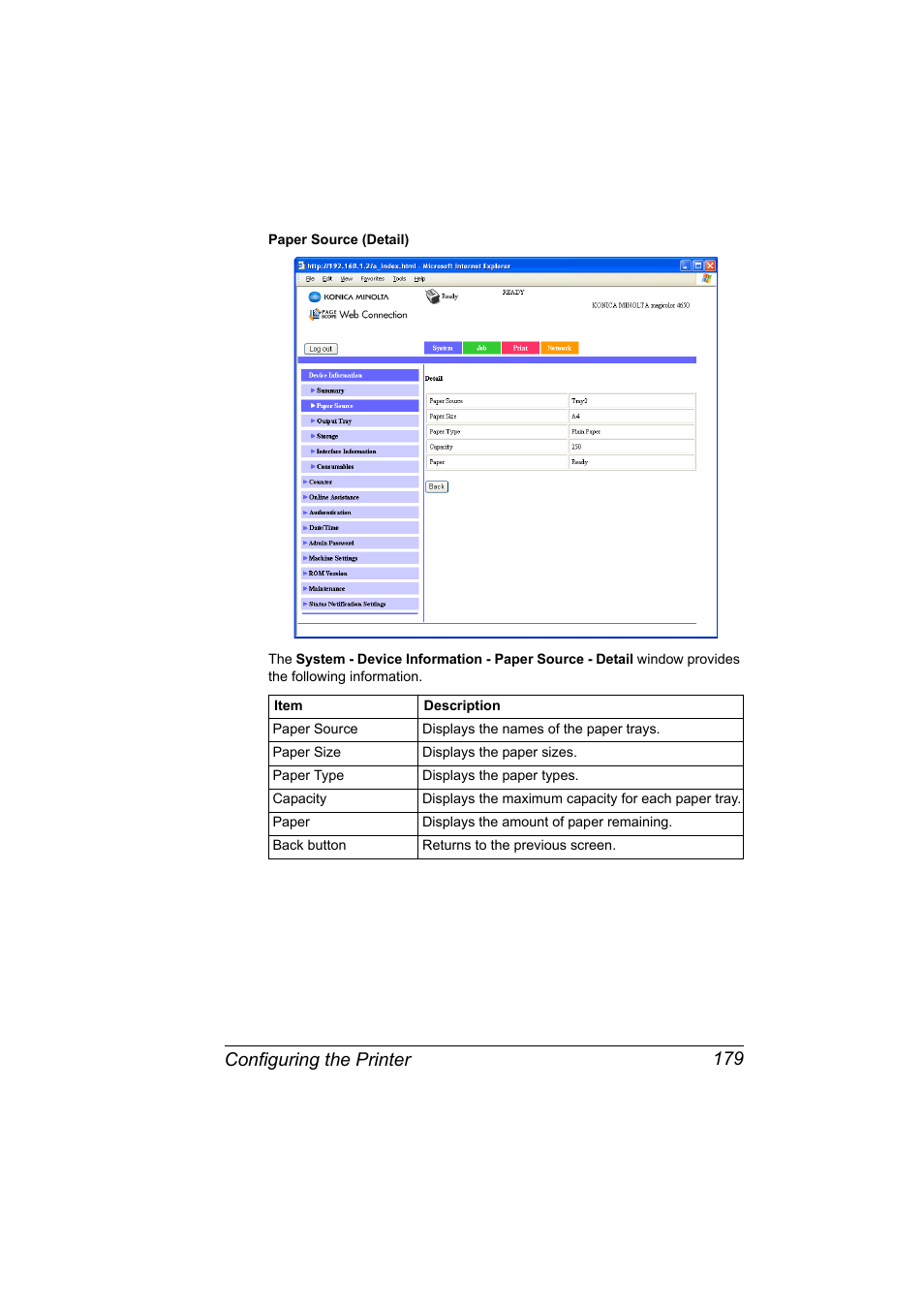Click the 'Plain Paper' value cell
924x1308 pixels.
631,432
